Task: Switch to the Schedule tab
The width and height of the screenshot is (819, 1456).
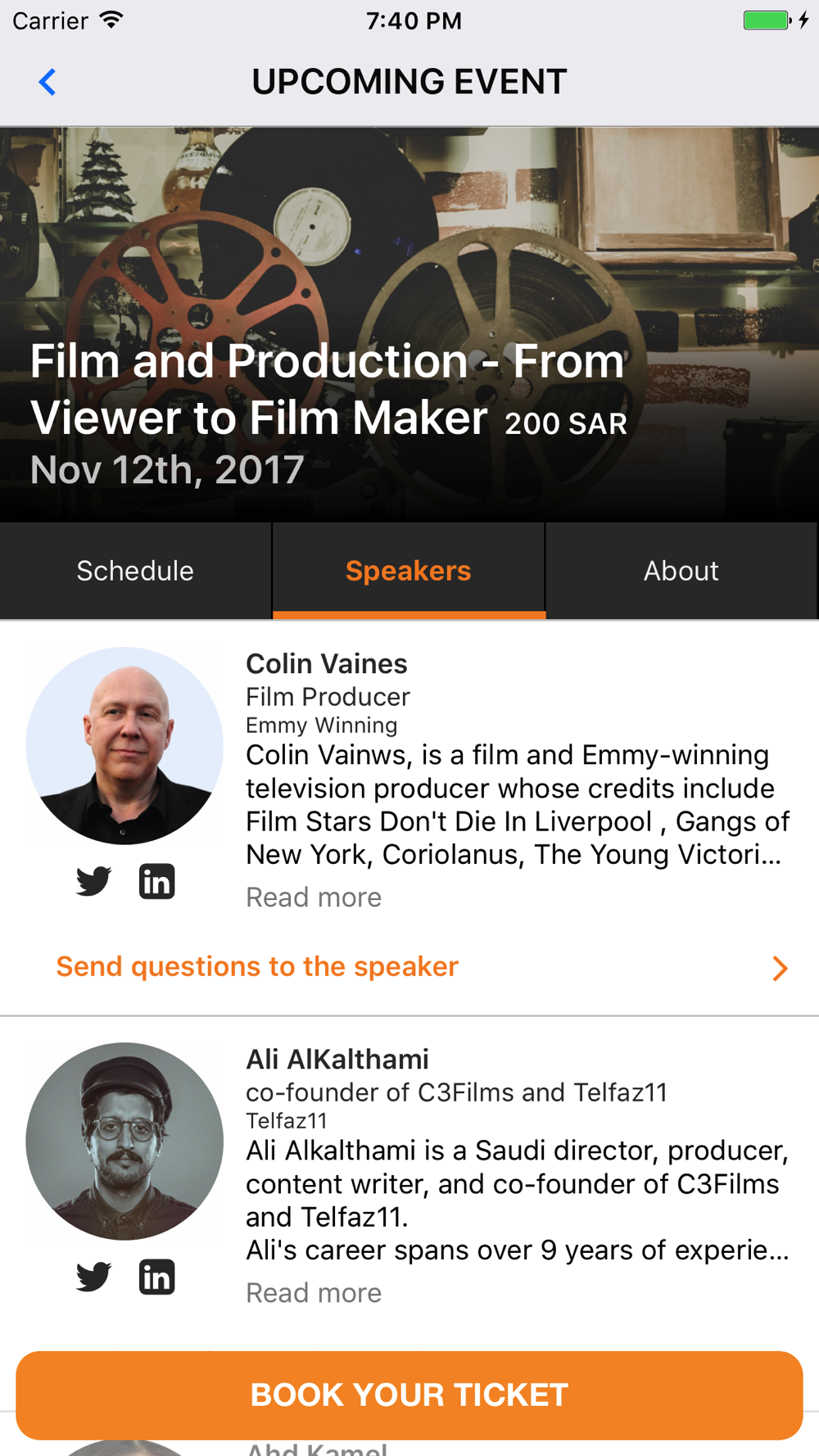Action: (135, 571)
